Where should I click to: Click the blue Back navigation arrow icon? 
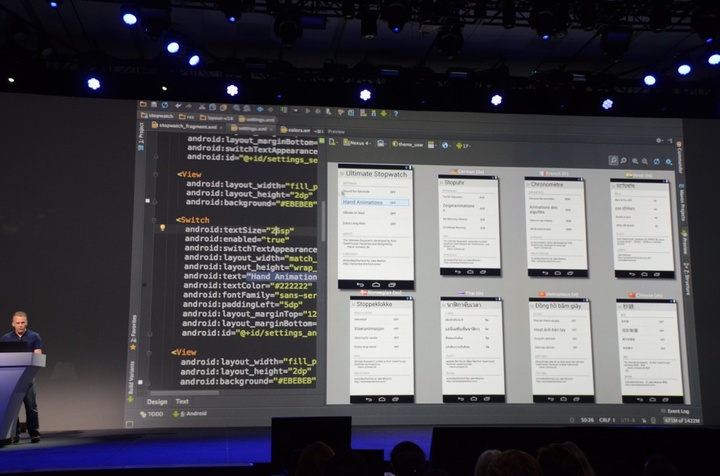pos(260,109)
